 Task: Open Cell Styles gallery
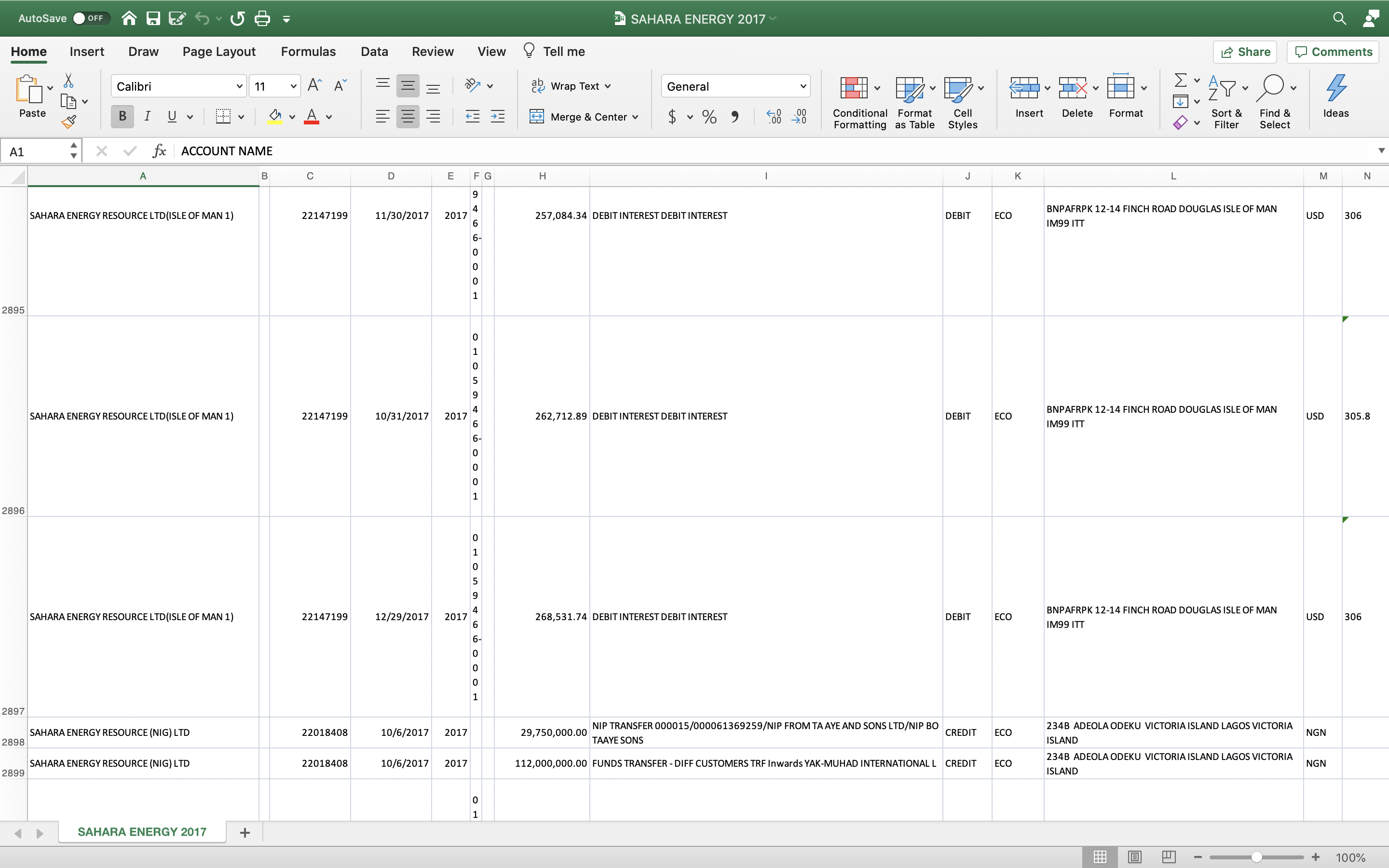963,102
